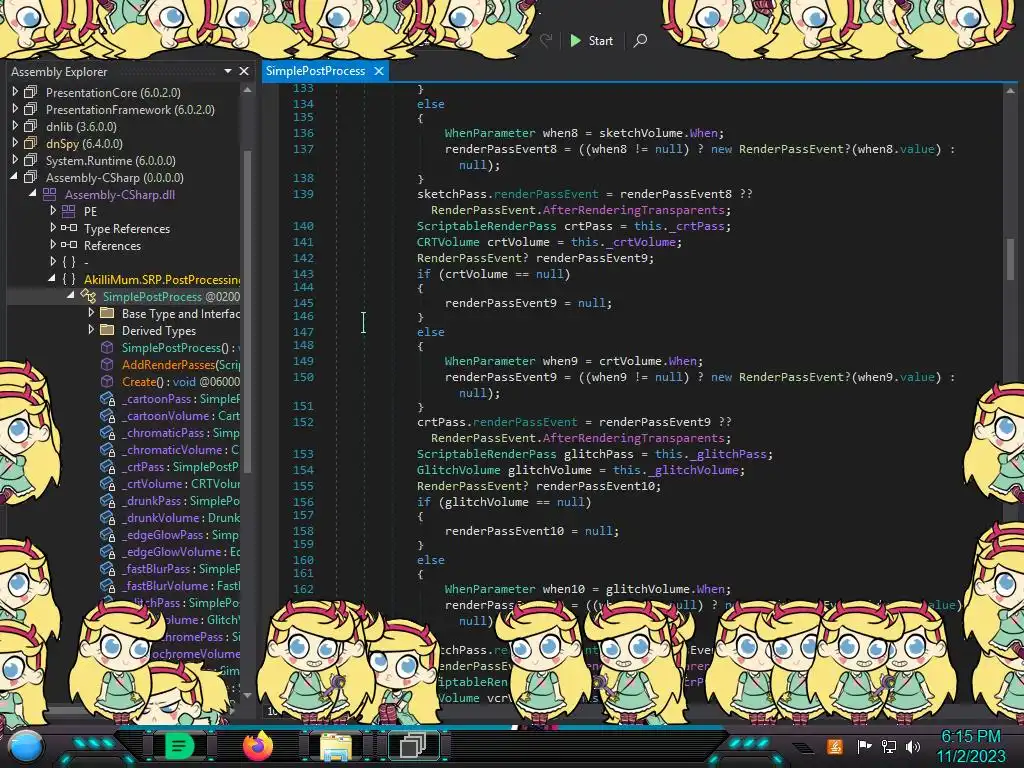1024x768 pixels.
Task: Close the SimplePostProcess tab
Action: tap(379, 71)
